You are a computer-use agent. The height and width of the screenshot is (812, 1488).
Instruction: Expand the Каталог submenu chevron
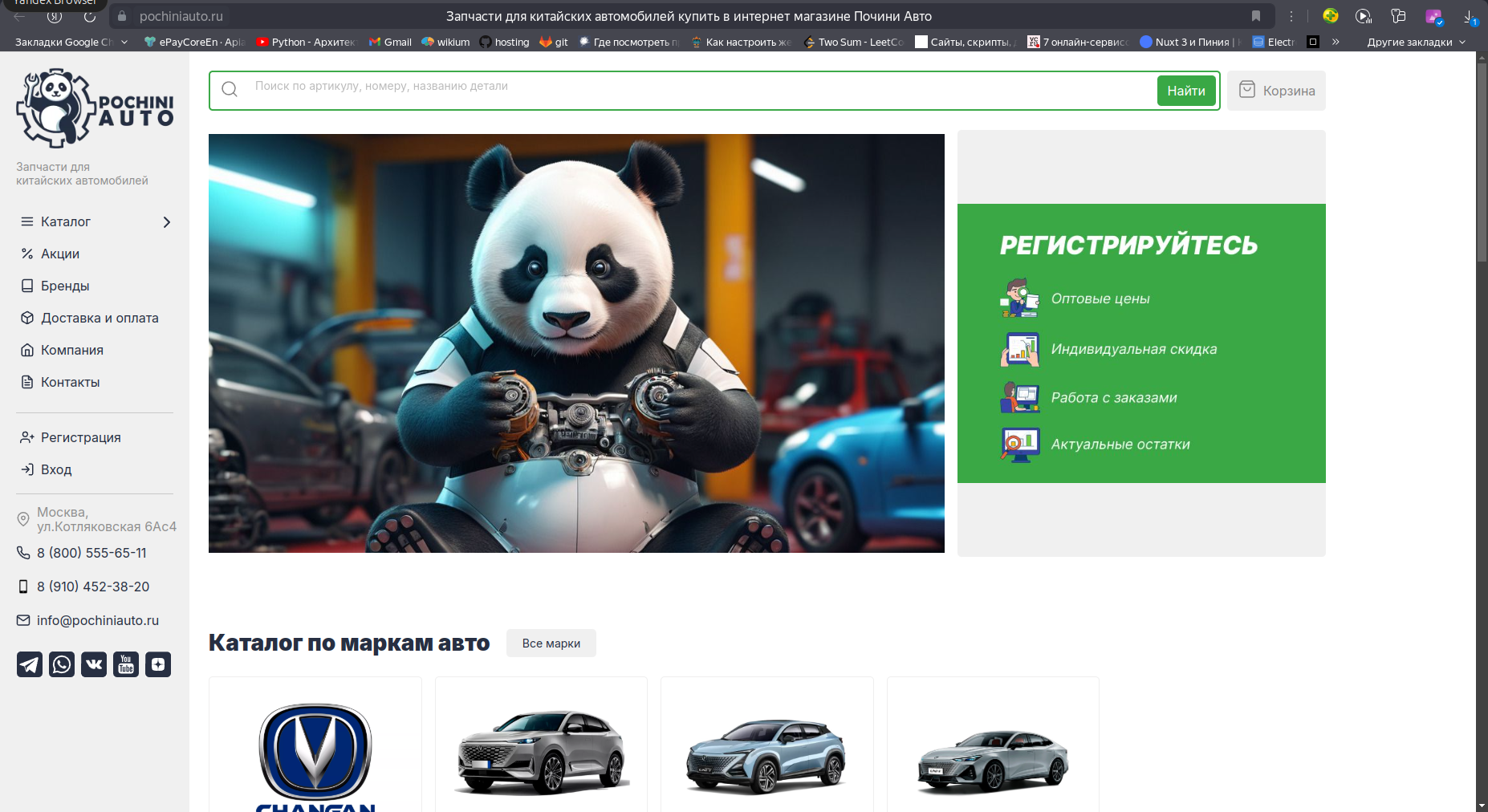(166, 222)
